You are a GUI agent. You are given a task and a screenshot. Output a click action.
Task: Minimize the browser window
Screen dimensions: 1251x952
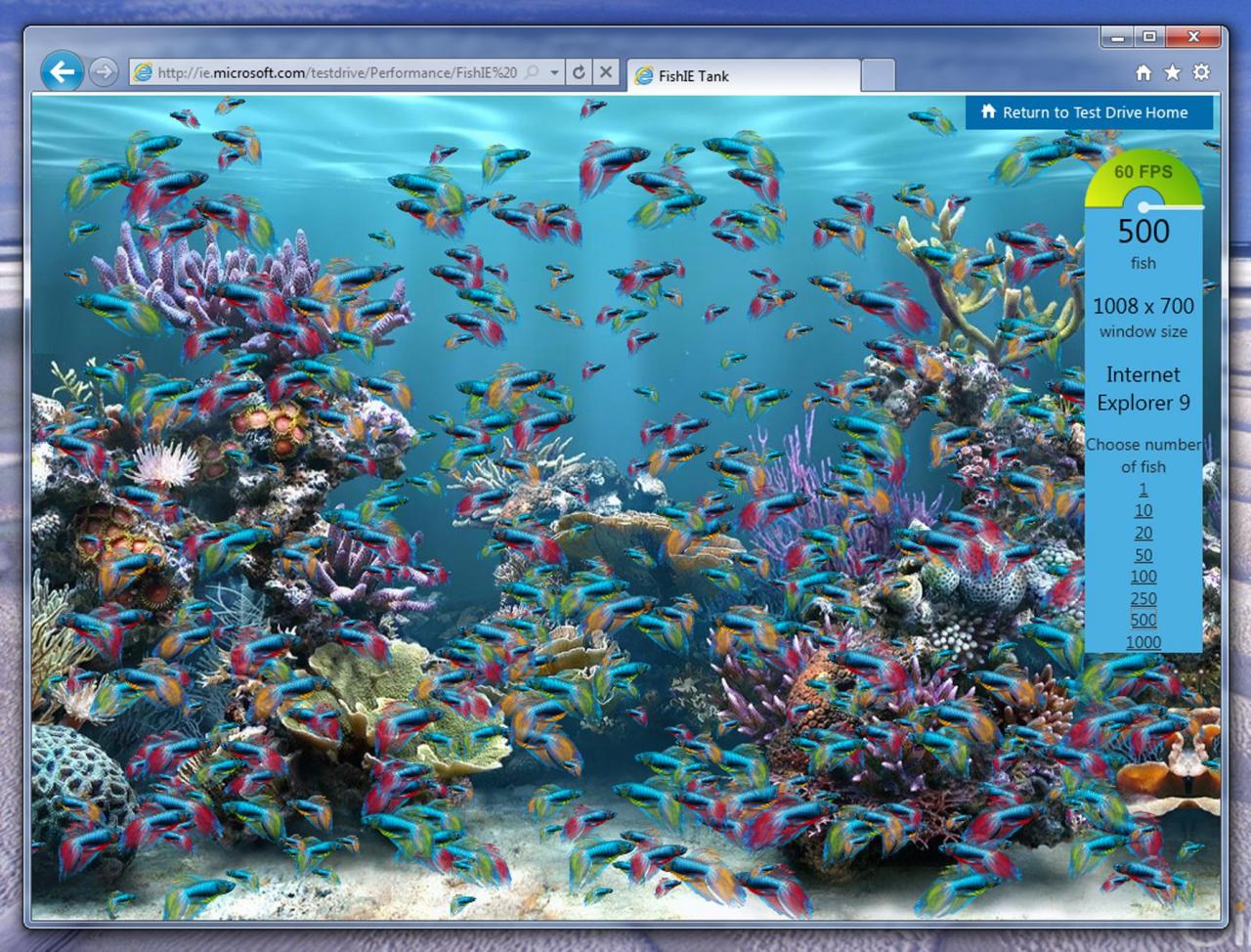[1118, 37]
